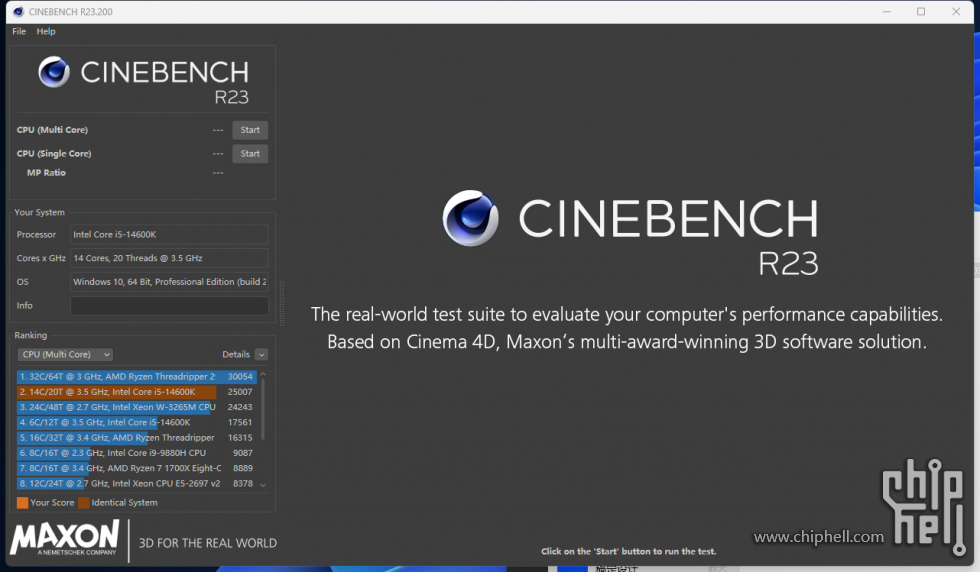Click the CPU (Multi Core) score label
This screenshot has width=980, height=572.
click(52, 130)
